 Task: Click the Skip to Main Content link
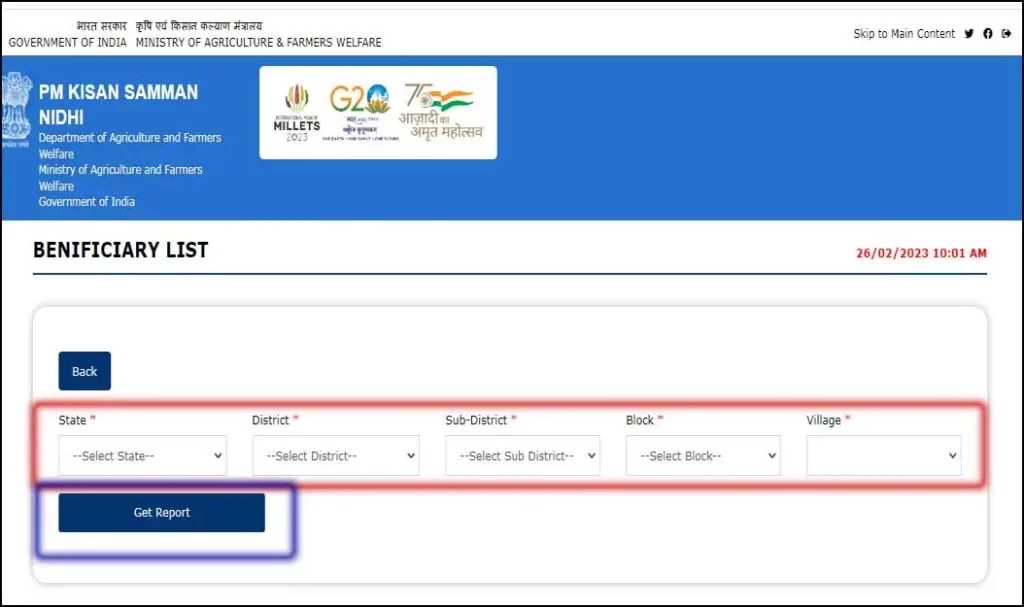903,33
